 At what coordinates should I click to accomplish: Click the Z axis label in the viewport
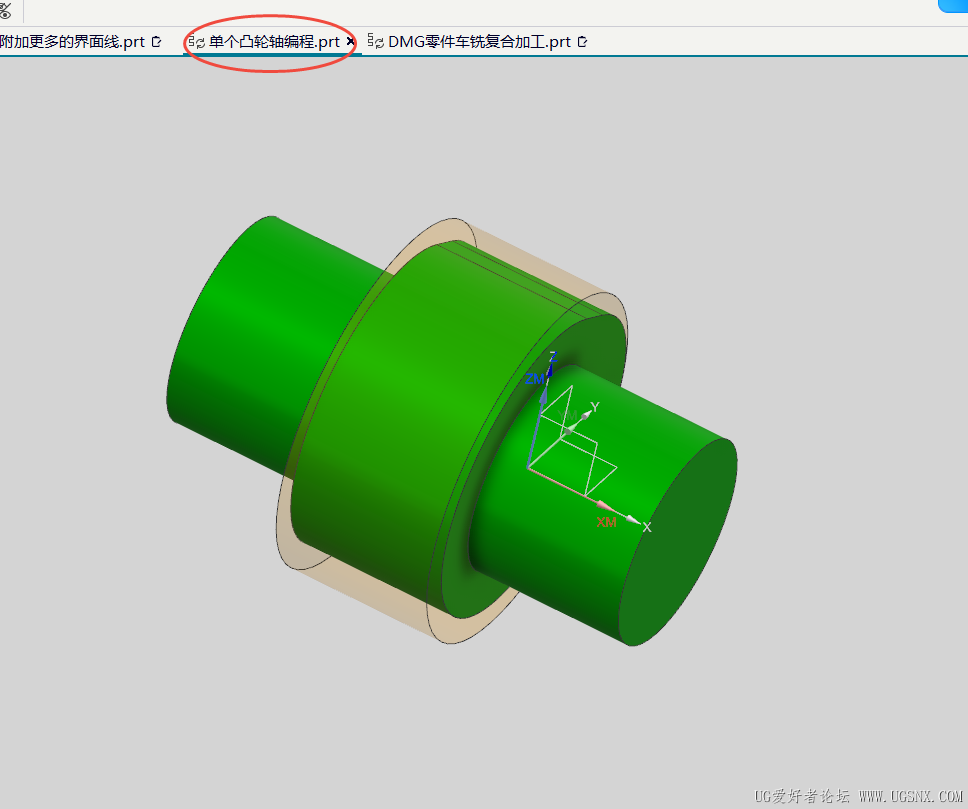coord(553,359)
